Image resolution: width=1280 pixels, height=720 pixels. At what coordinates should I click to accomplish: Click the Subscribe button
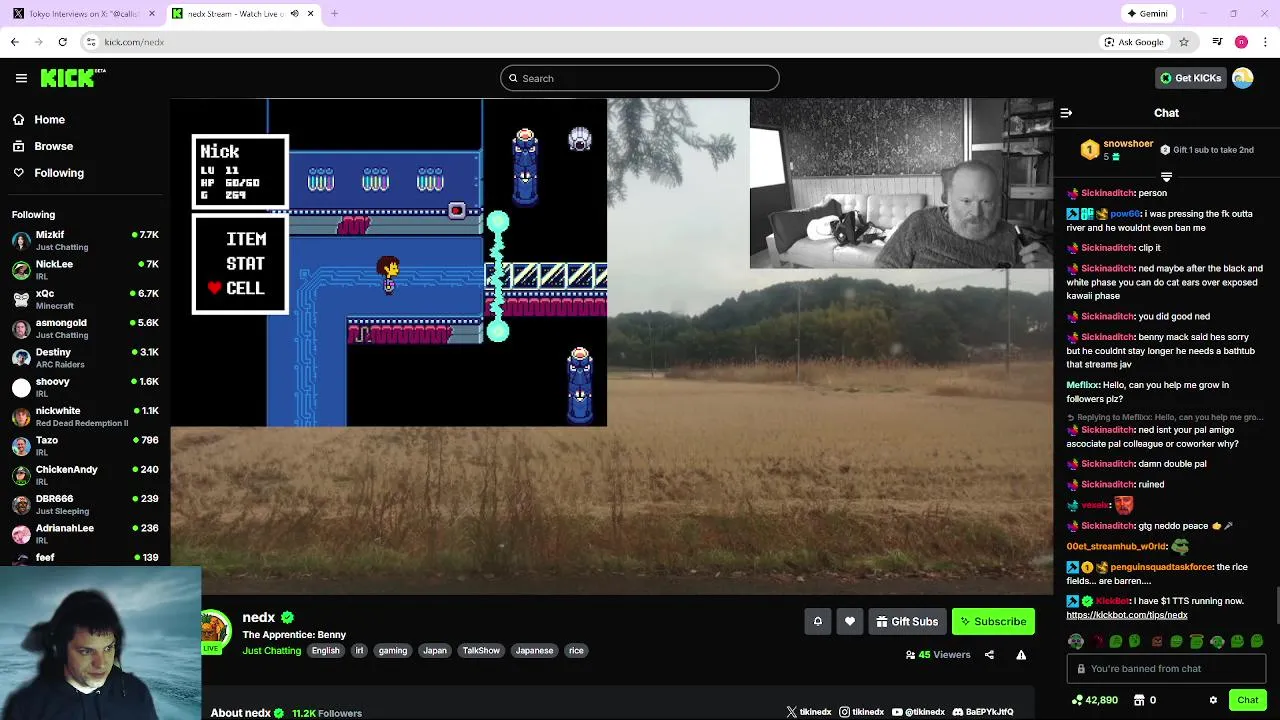pyautogui.click(x=993, y=622)
